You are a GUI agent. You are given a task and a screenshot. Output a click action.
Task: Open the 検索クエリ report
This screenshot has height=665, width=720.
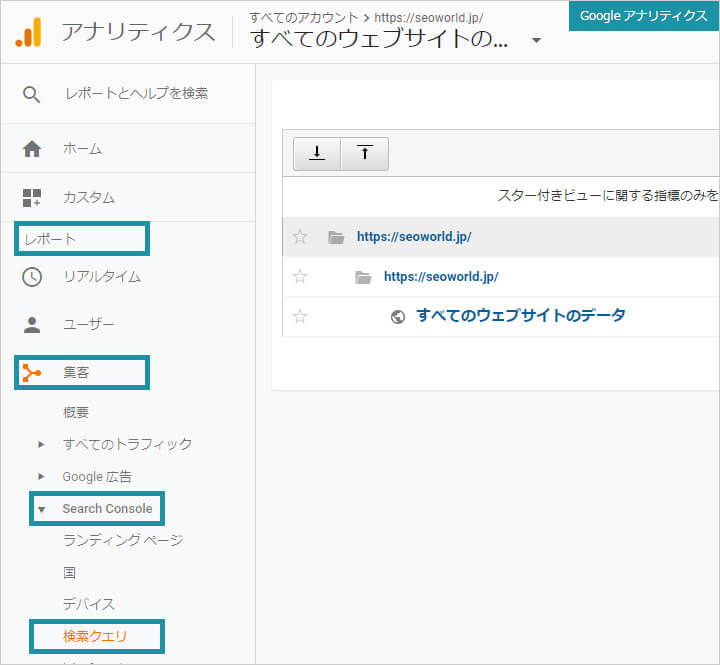(x=95, y=637)
